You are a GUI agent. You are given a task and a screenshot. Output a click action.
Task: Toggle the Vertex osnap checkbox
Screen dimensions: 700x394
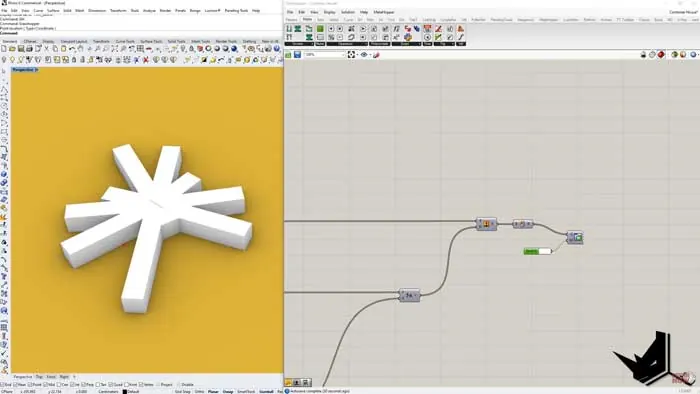pyautogui.click(x=141, y=385)
